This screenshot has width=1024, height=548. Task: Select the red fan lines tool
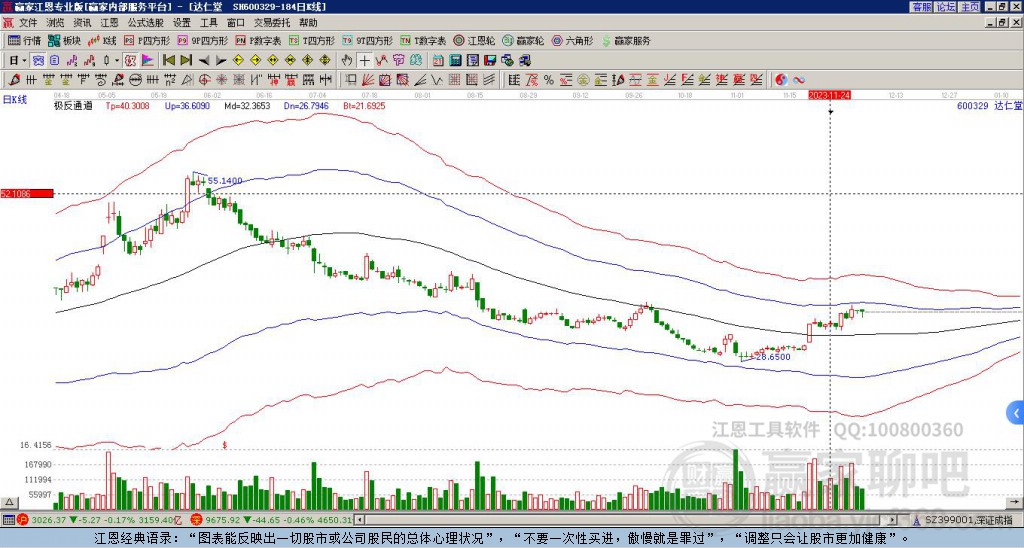tap(368, 80)
